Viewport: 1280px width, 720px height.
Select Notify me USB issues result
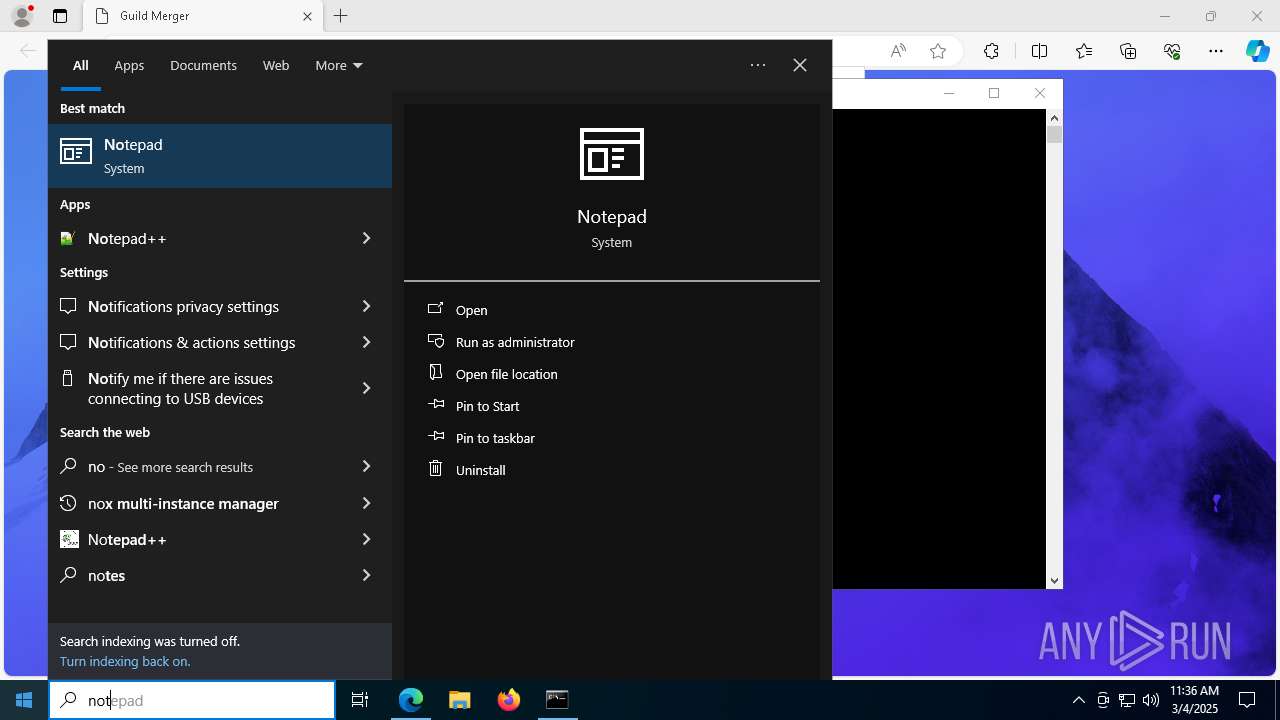220,388
